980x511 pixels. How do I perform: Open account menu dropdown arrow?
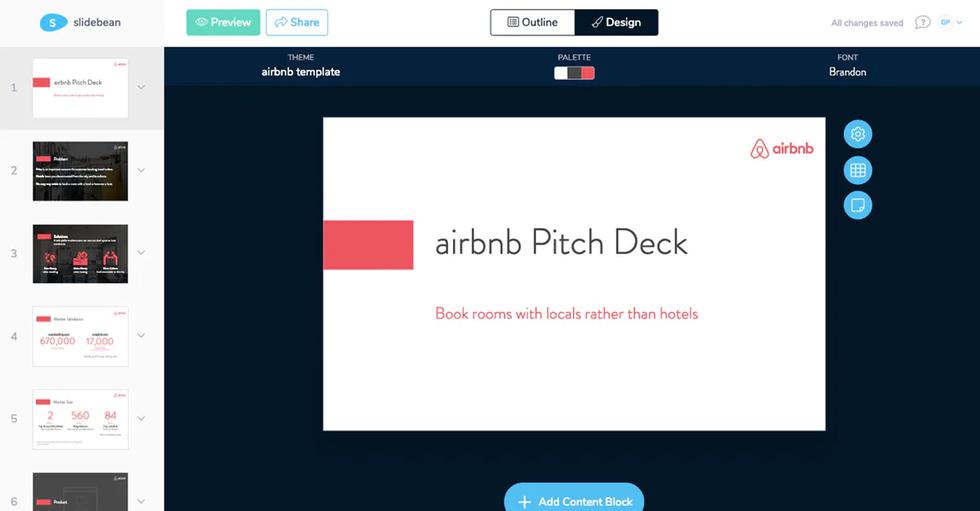960,22
